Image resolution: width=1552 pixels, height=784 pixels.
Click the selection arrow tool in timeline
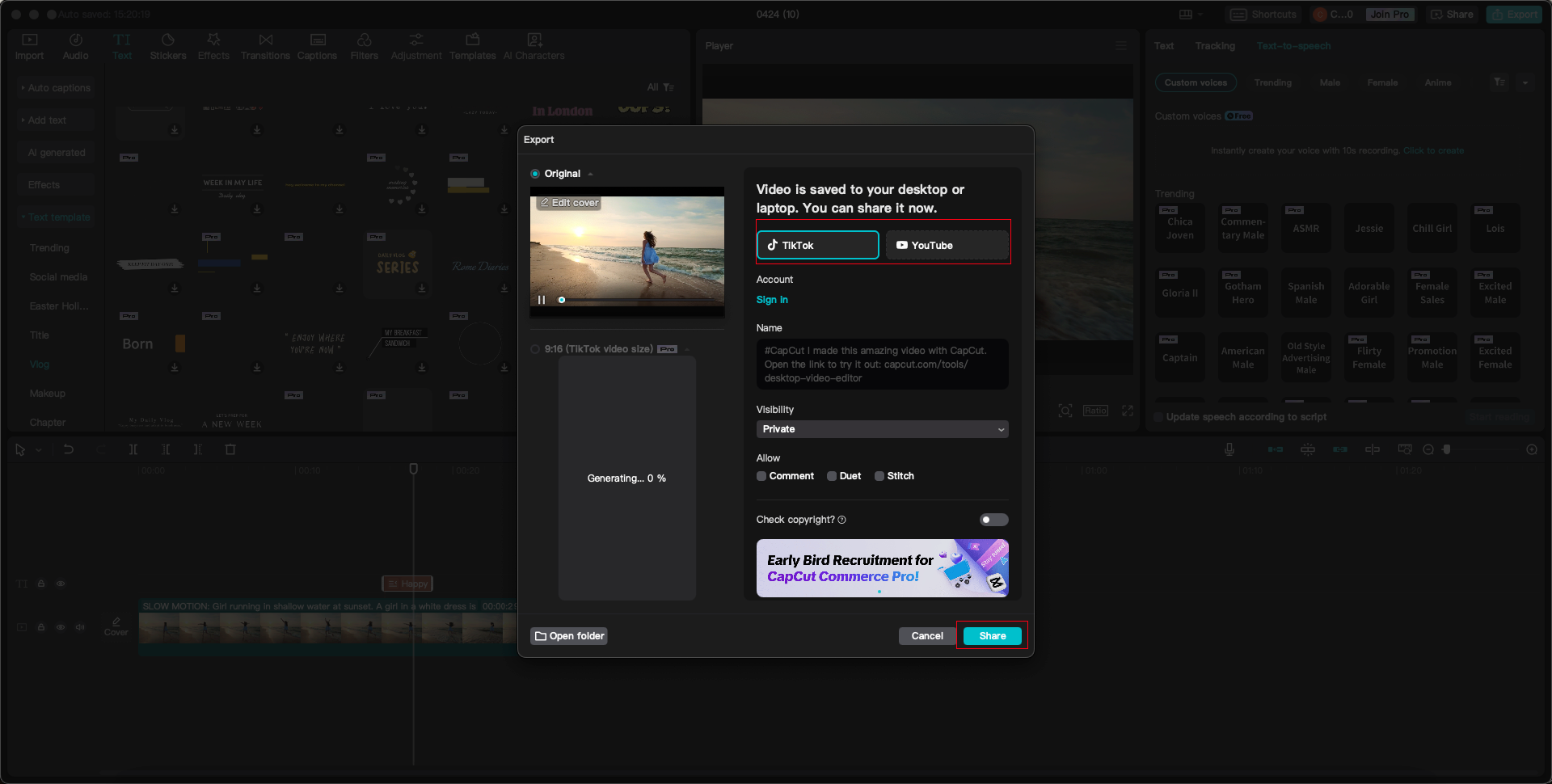(x=20, y=449)
